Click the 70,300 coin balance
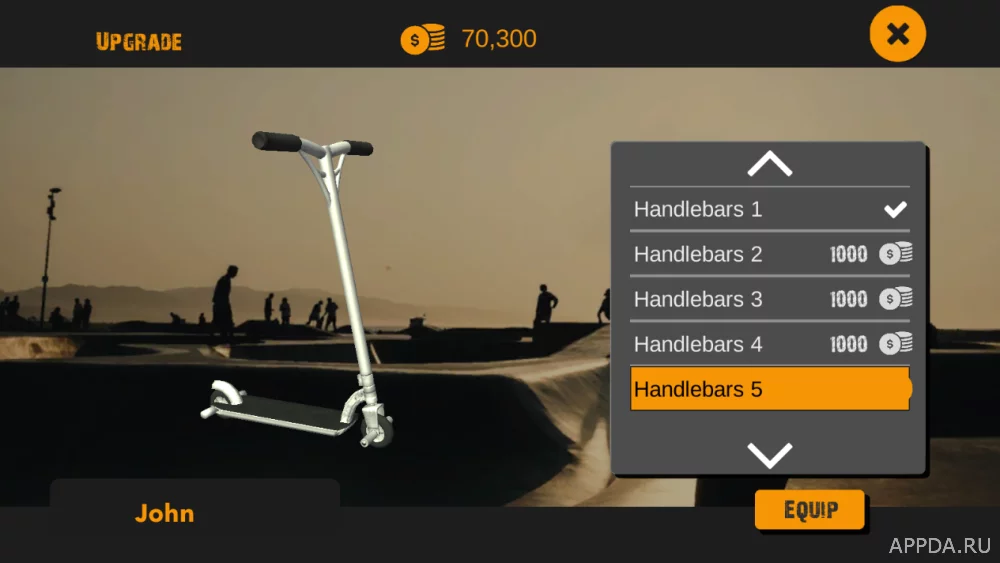 tap(499, 39)
